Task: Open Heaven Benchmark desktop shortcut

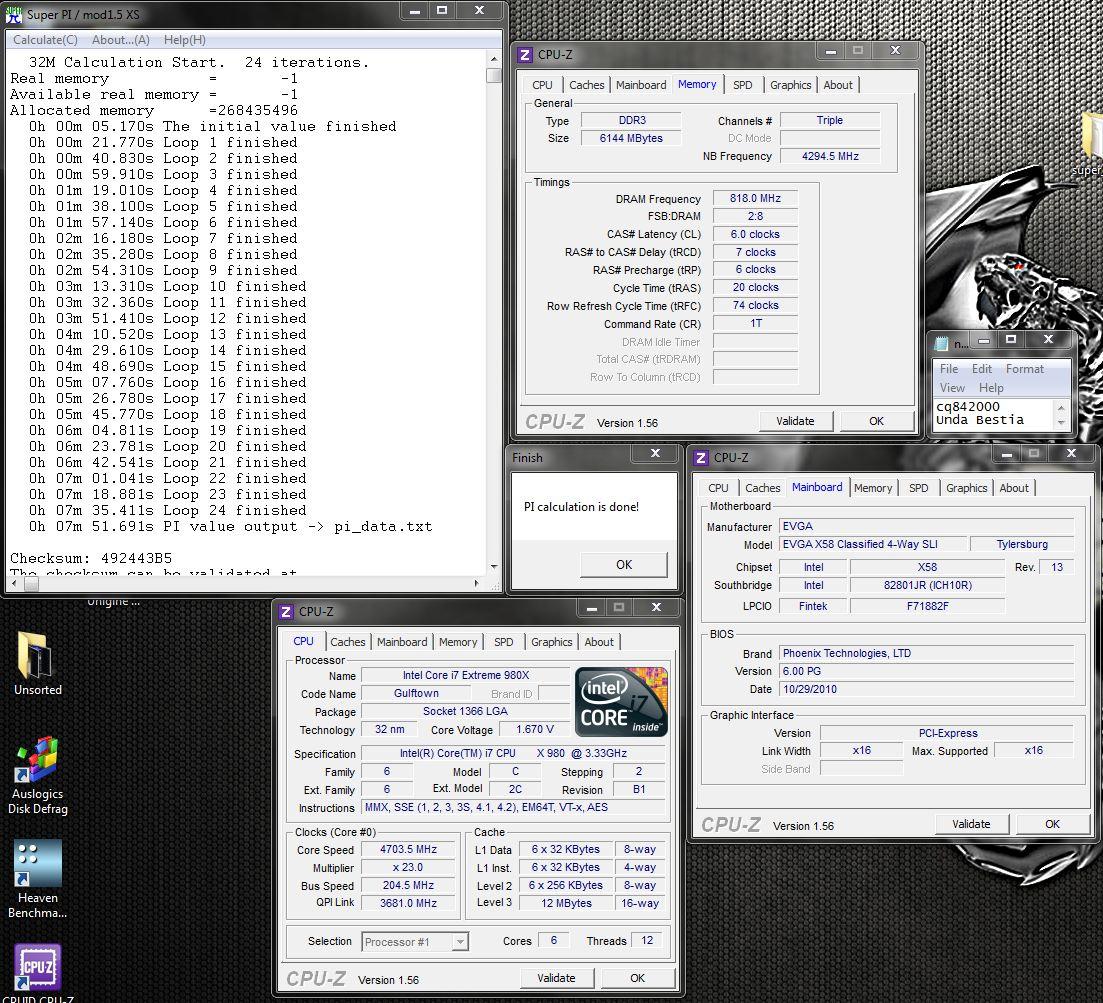Action: point(37,879)
